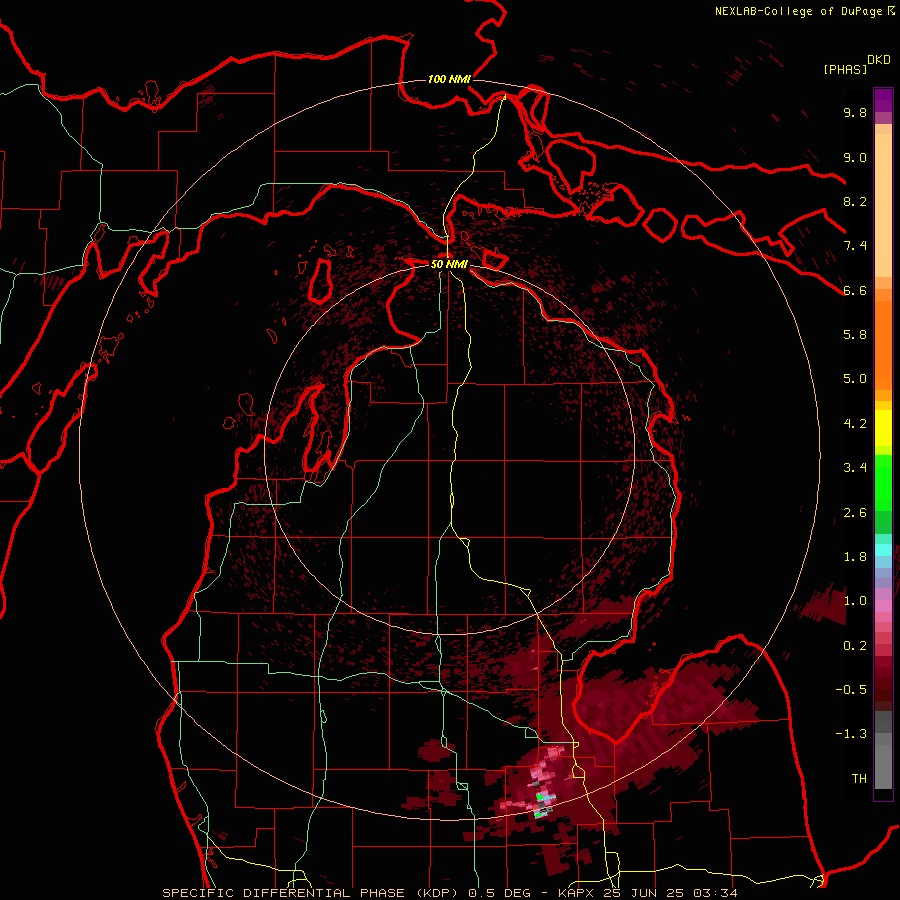Screen dimensions: 900x900
Task: Click the 9.0 value on the scale
Action: click(x=855, y=157)
